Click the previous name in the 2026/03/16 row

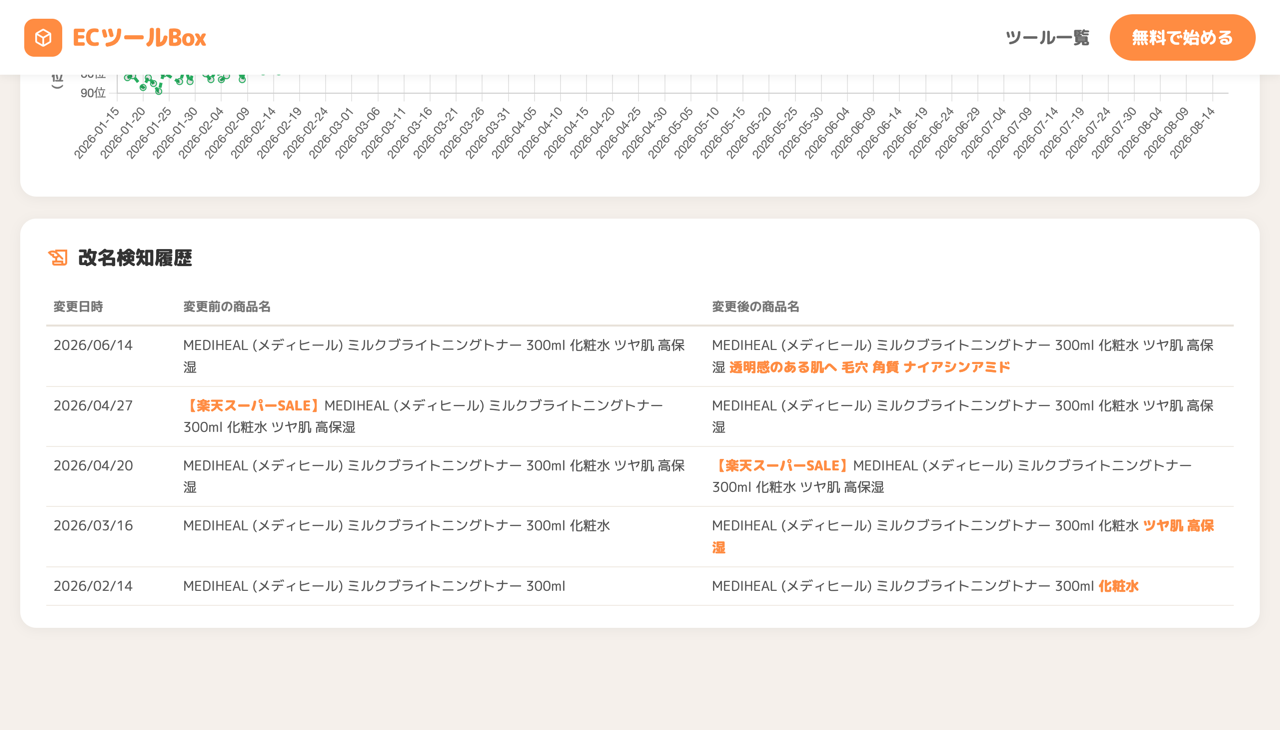(x=396, y=525)
